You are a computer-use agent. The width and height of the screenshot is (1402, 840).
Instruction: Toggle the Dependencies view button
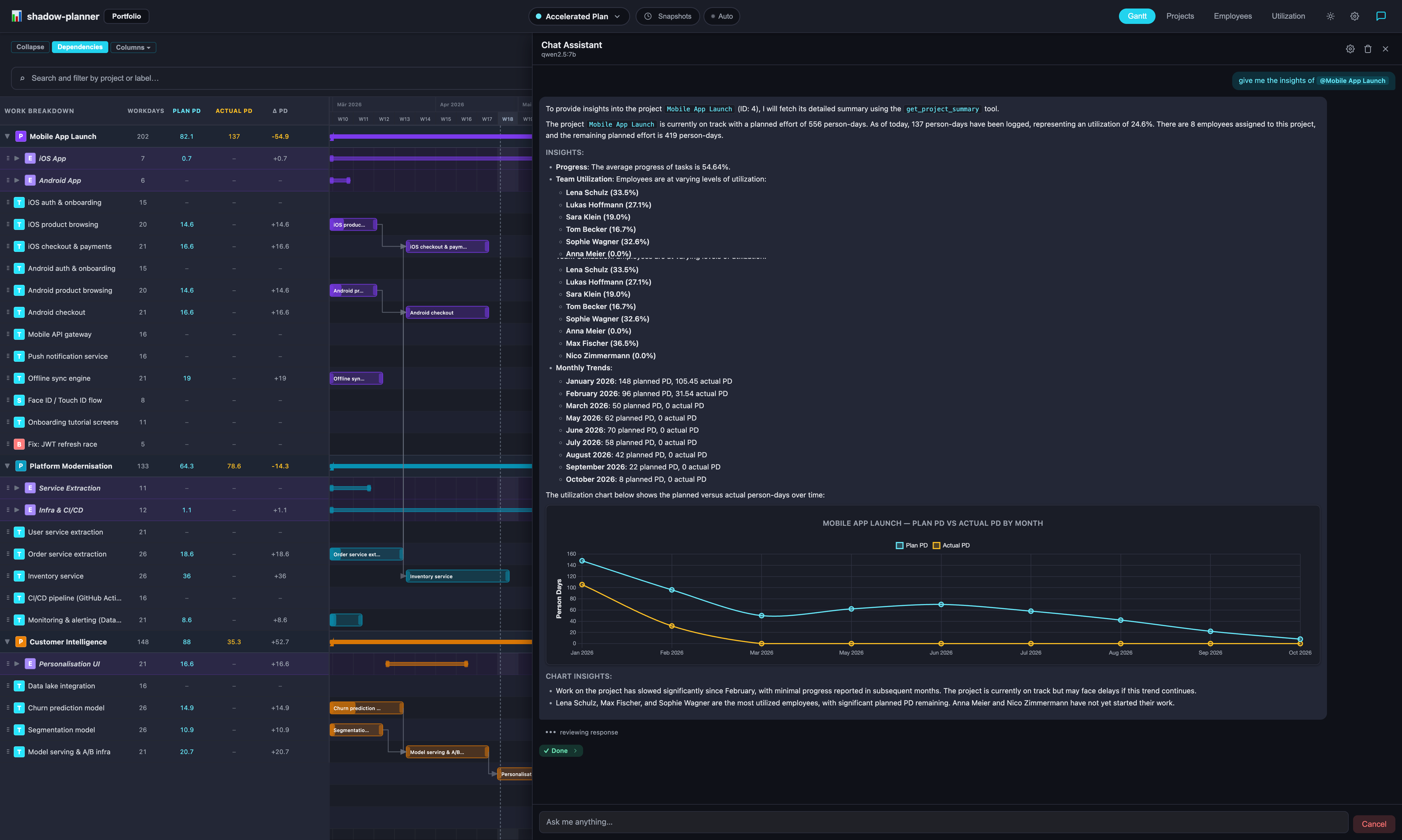pos(80,47)
